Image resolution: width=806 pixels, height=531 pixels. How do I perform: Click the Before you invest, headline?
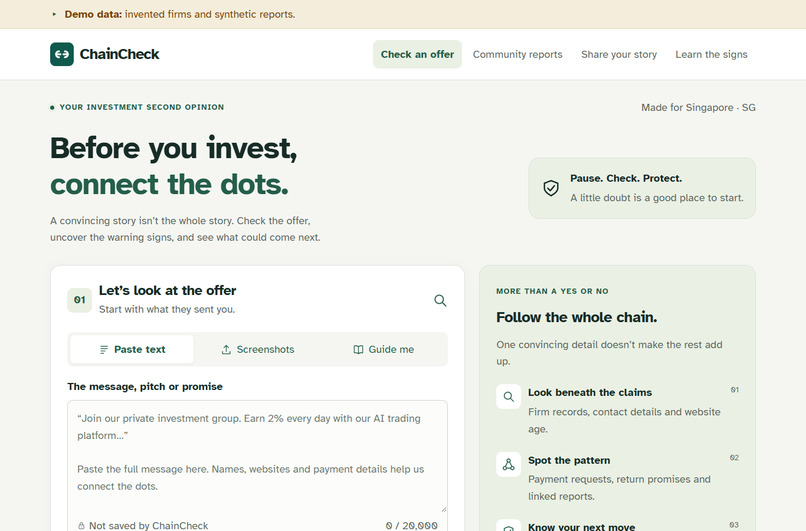[x=174, y=149]
